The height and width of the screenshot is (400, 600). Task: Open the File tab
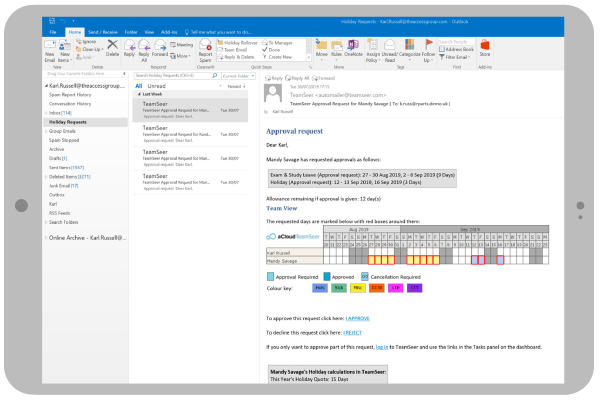pos(53,32)
